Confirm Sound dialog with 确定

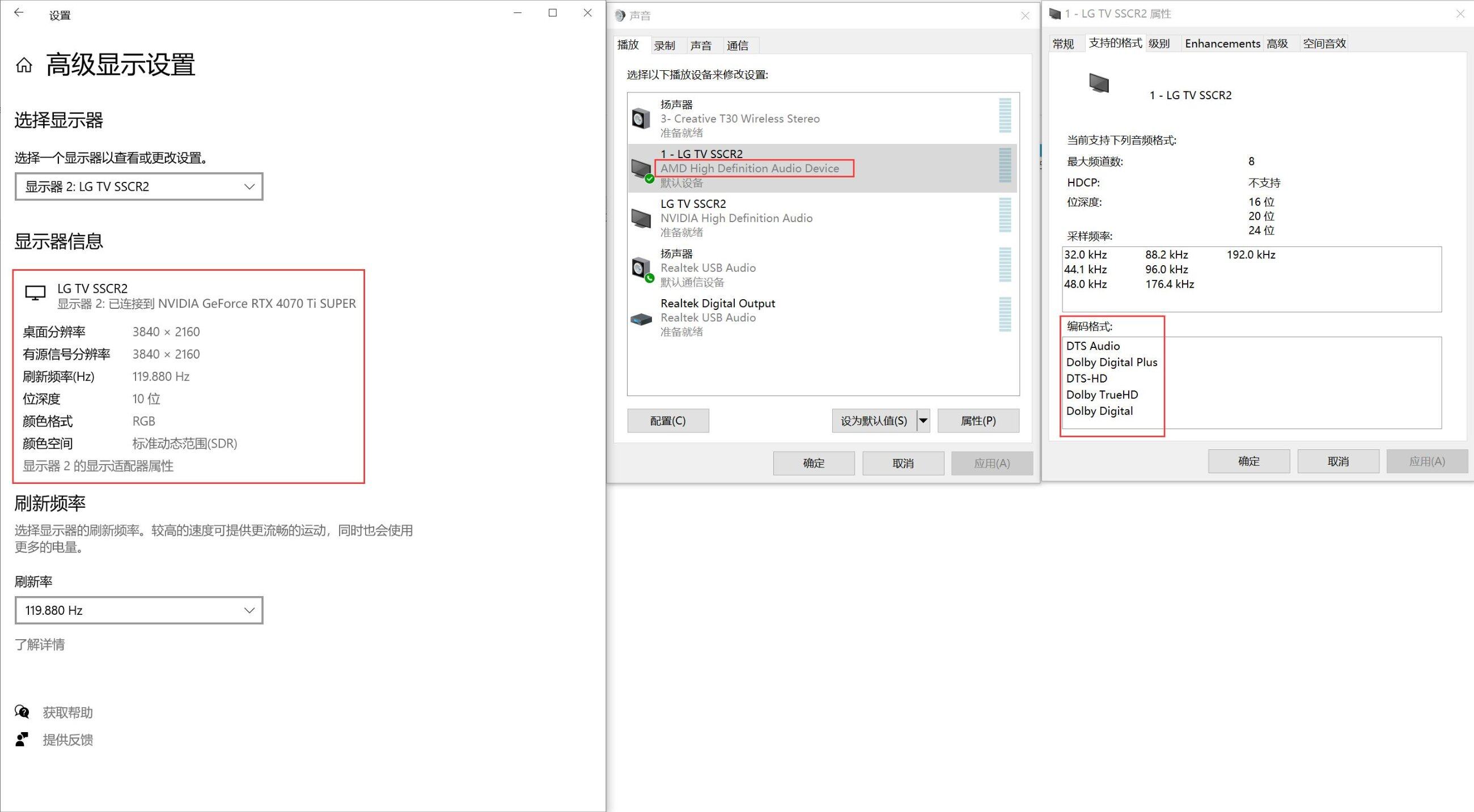814,463
